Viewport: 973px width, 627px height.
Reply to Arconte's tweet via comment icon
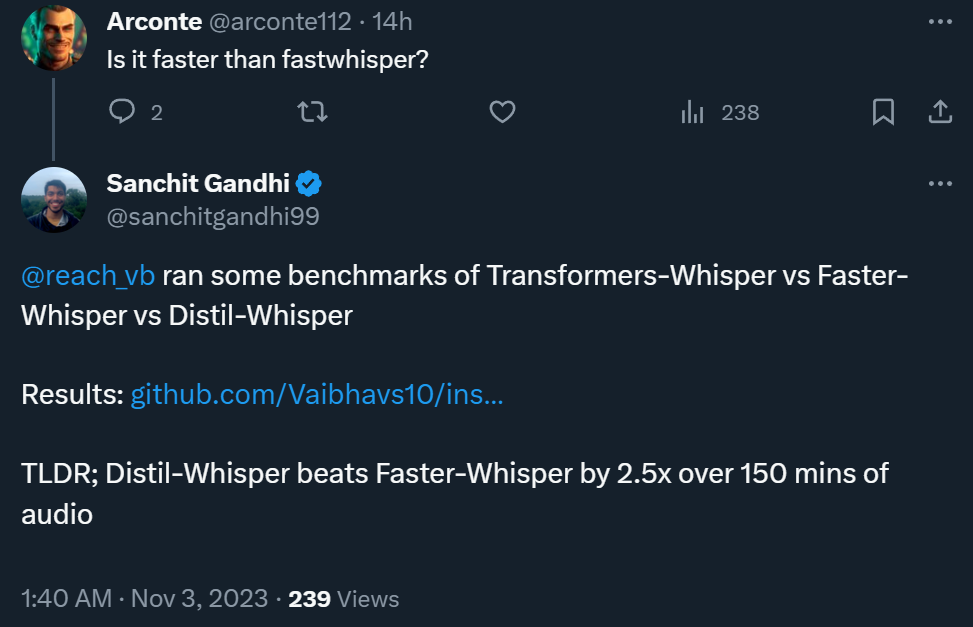click(122, 112)
